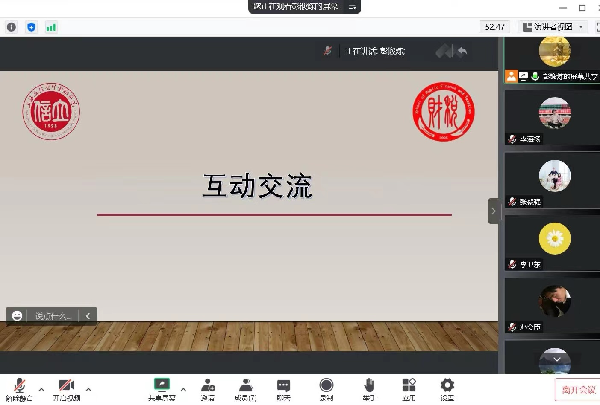This screenshot has height=405, width=600.
Task: Raise hand using the hand icon
Action: tap(368, 387)
